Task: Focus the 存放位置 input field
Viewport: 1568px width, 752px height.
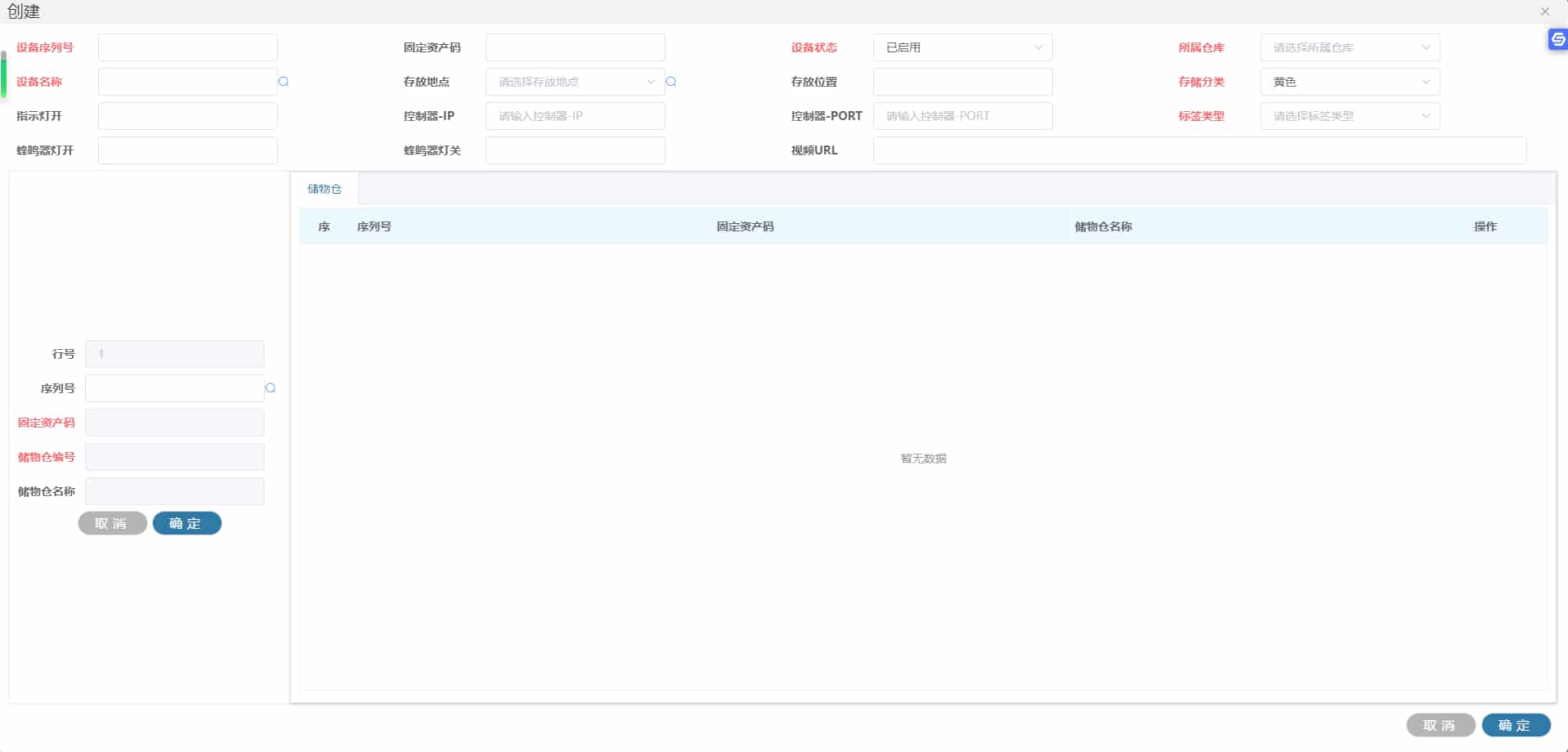Action: click(x=962, y=82)
